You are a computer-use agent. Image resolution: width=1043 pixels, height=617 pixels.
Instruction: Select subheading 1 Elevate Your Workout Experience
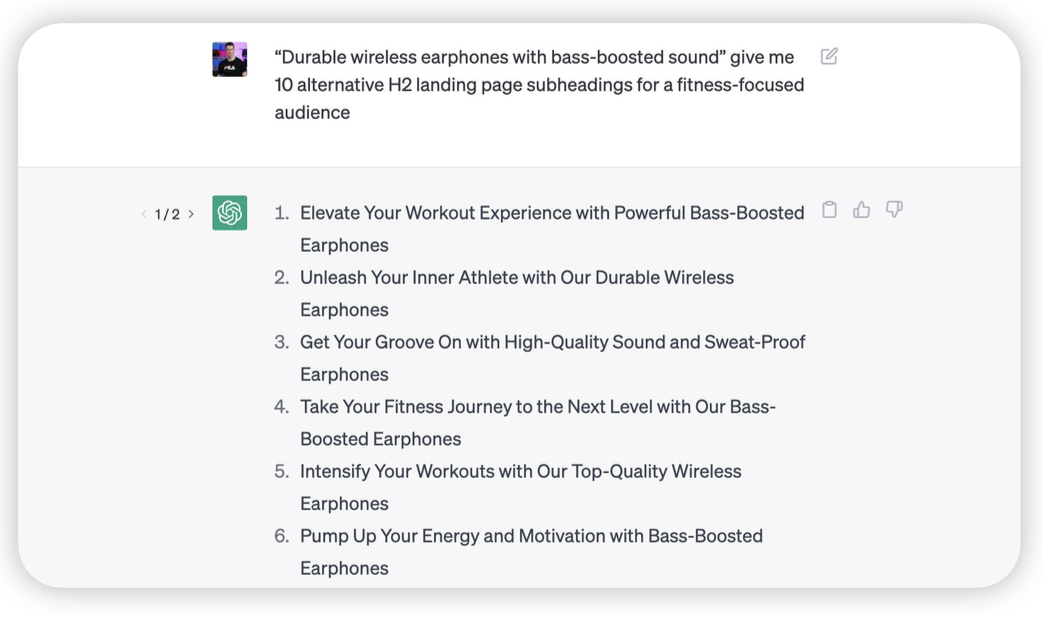pos(552,229)
